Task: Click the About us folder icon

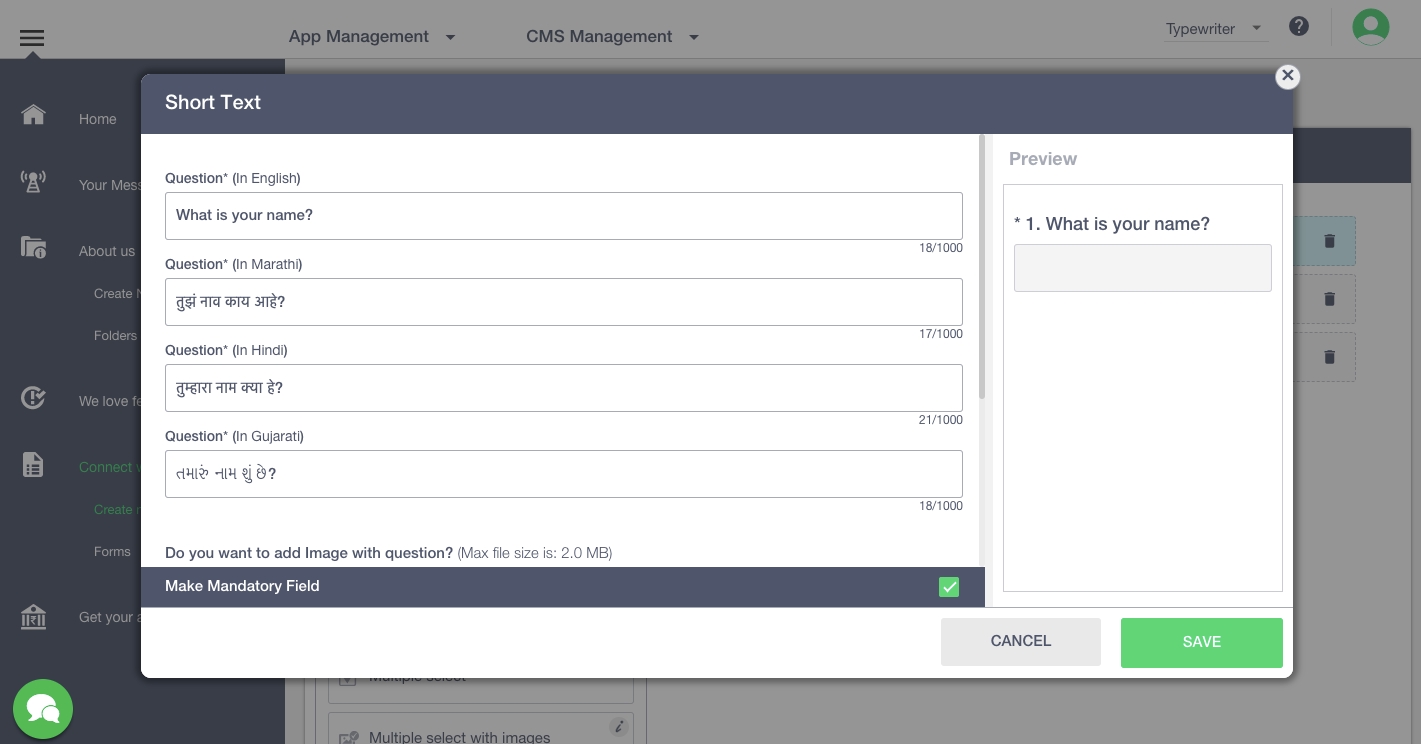Action: coord(33,248)
